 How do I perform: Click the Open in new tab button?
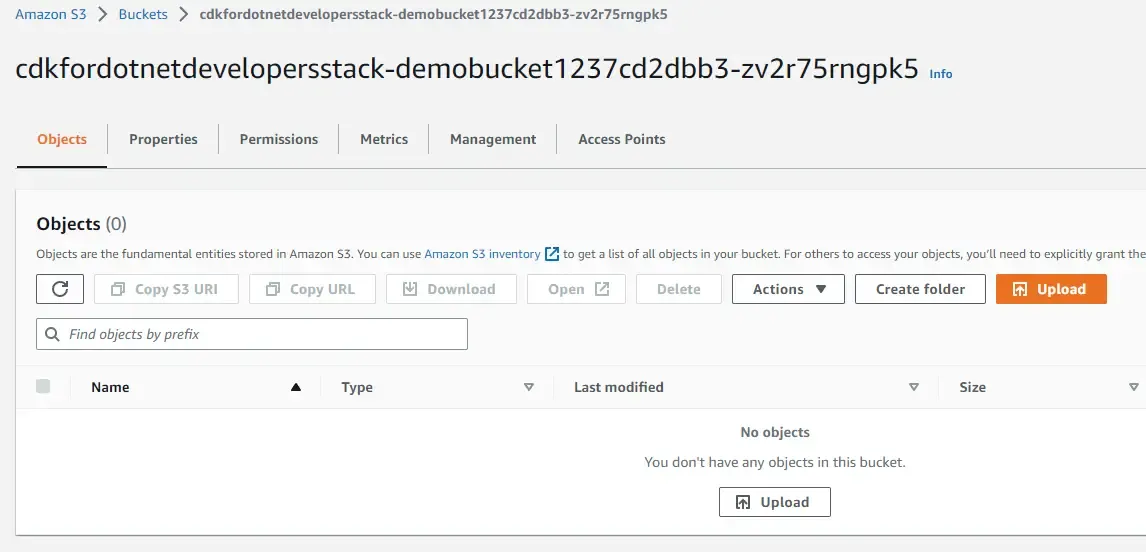[576, 289]
